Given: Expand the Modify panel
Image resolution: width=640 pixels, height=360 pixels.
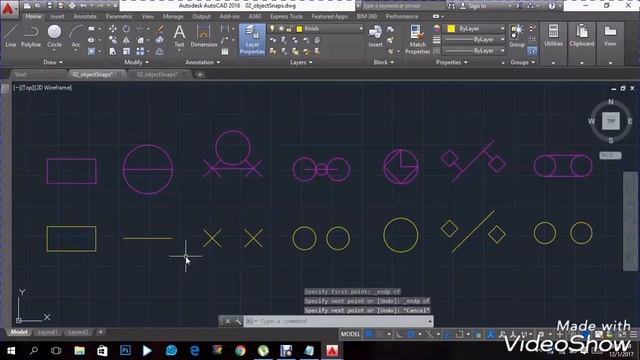Looking at the screenshot, I should pyautogui.click(x=136, y=62).
